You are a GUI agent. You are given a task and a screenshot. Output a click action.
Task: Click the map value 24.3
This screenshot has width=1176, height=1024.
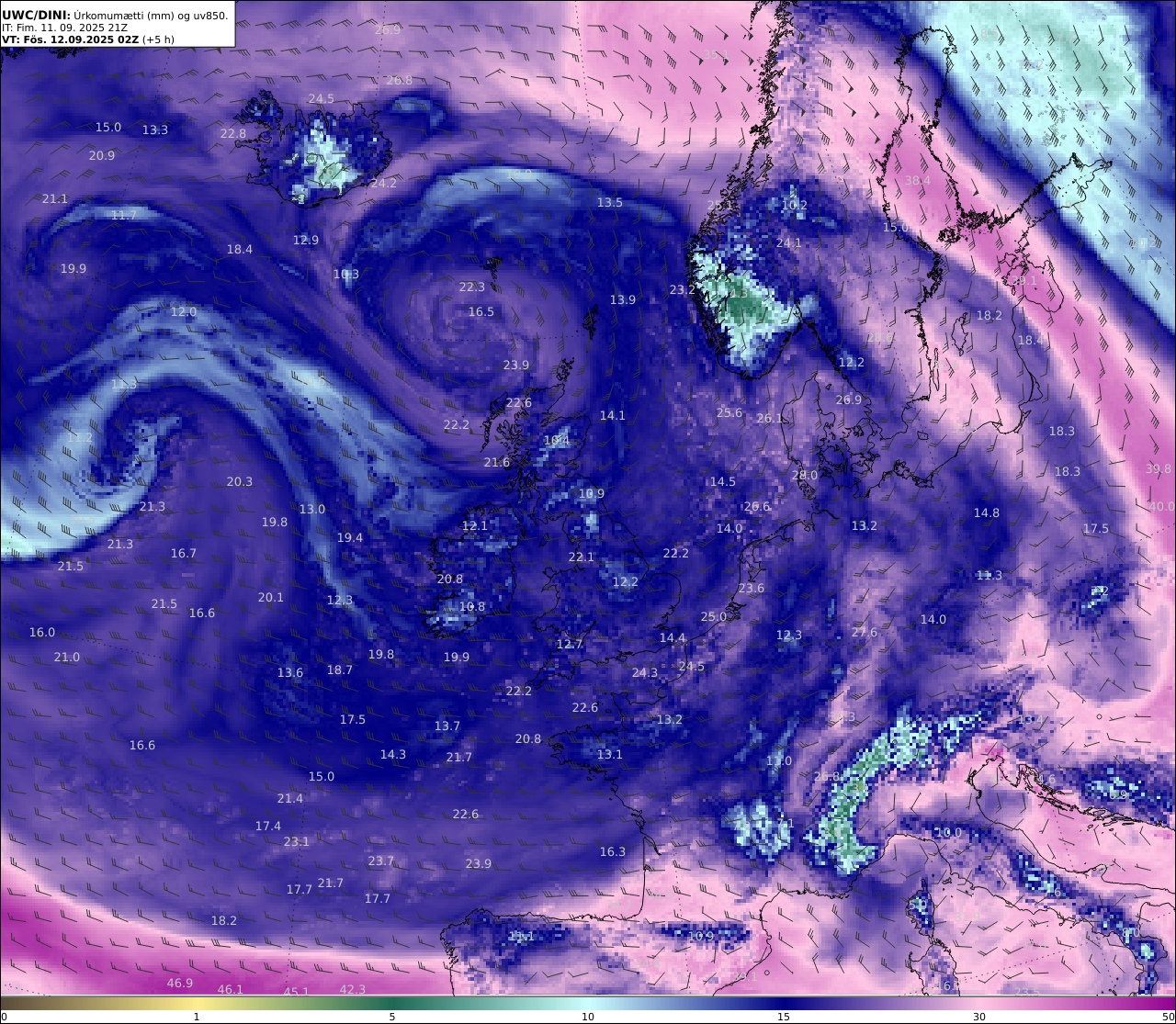(x=645, y=673)
